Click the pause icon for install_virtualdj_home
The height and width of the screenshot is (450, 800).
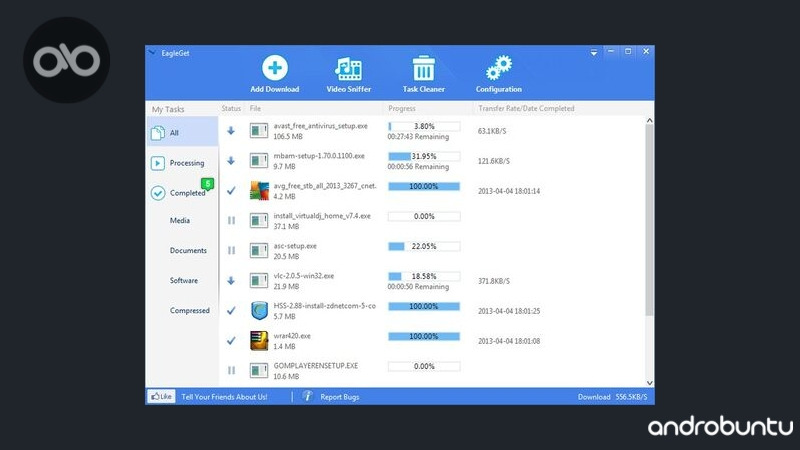231,220
